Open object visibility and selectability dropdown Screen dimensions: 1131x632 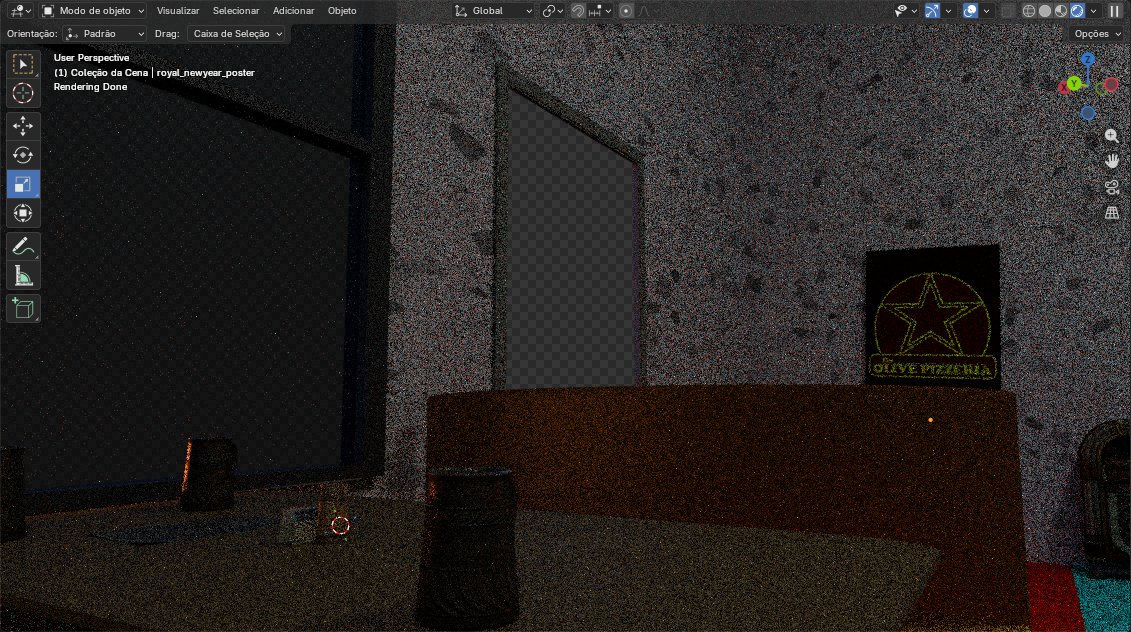pos(906,11)
